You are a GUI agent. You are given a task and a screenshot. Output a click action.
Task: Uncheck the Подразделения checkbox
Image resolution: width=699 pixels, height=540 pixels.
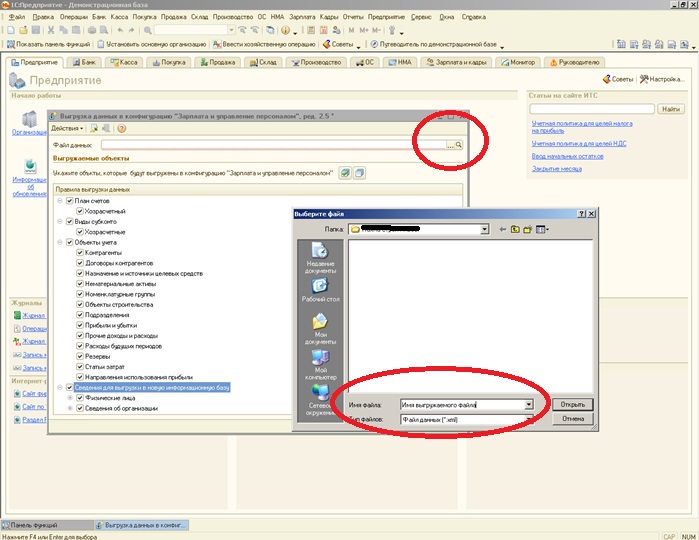80,315
